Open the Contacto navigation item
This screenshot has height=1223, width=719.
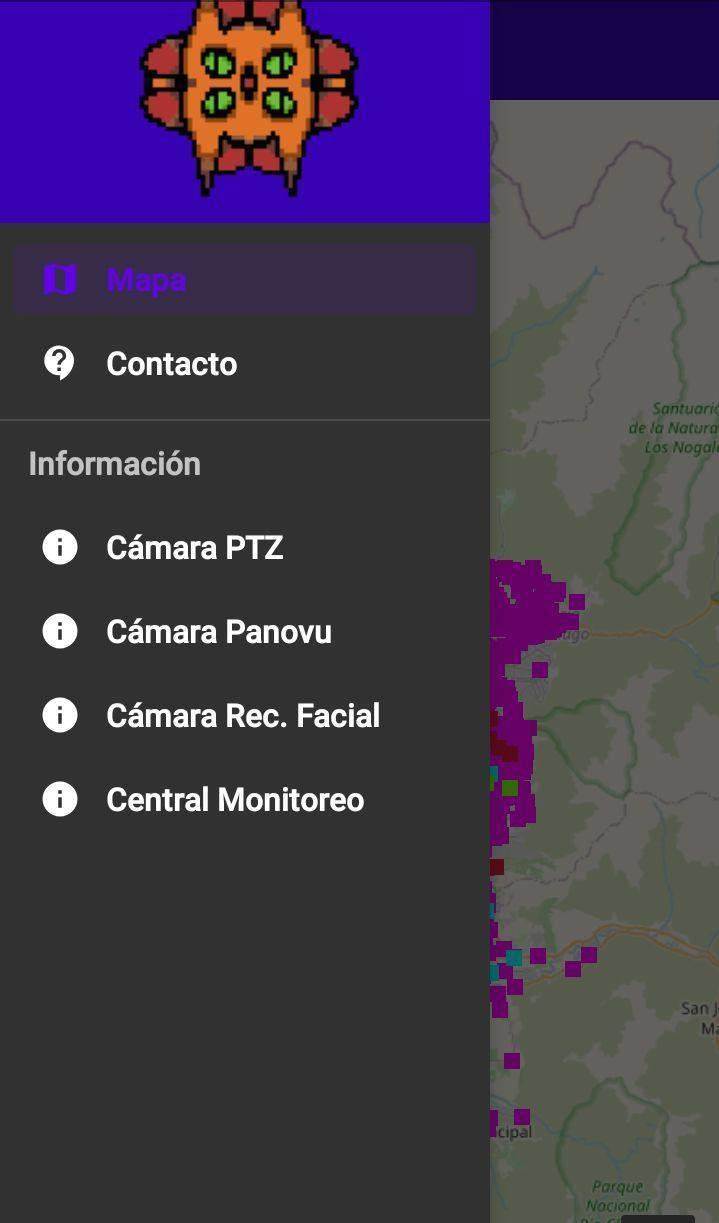pyautogui.click(x=171, y=363)
